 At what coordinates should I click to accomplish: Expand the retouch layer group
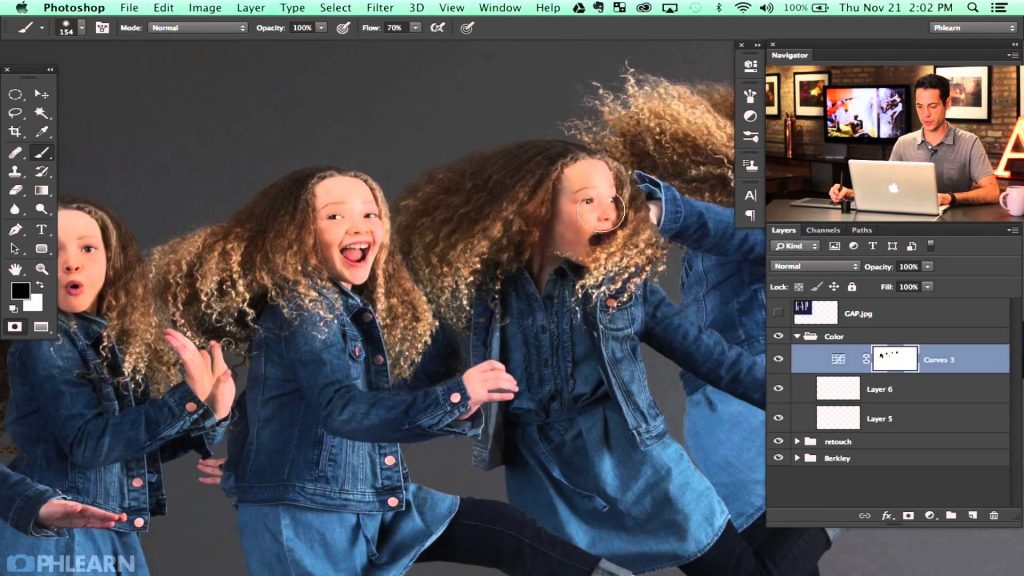797,441
